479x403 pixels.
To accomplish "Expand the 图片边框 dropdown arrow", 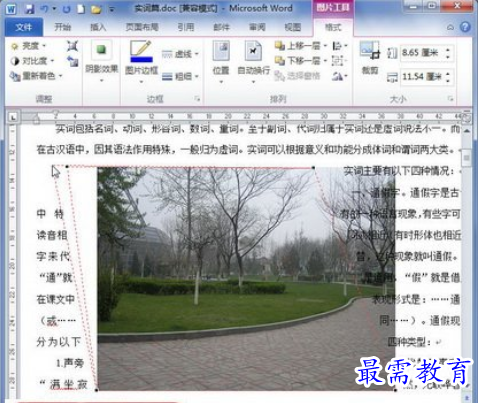I will coord(141,81).
